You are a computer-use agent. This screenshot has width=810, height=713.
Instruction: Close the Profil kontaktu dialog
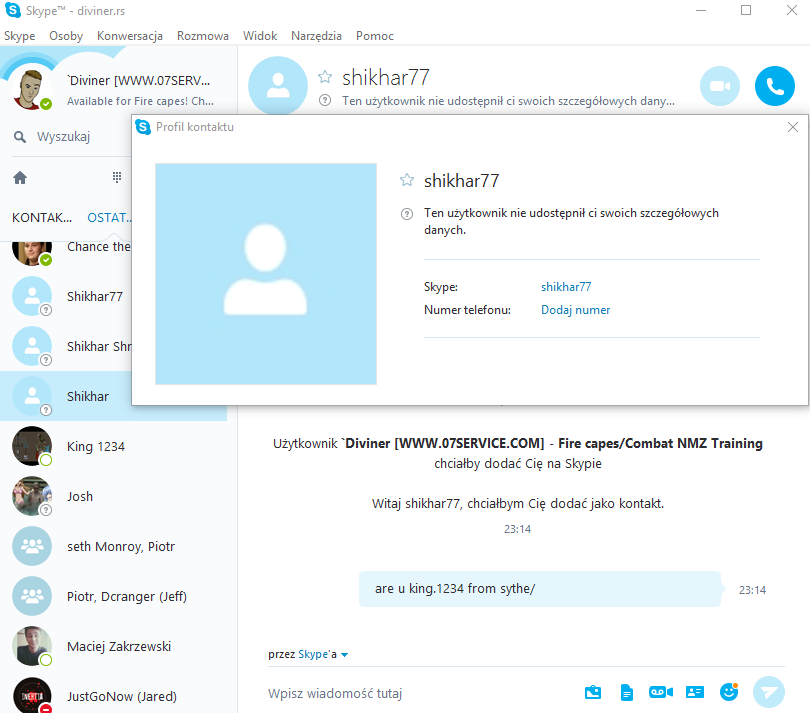tap(793, 127)
